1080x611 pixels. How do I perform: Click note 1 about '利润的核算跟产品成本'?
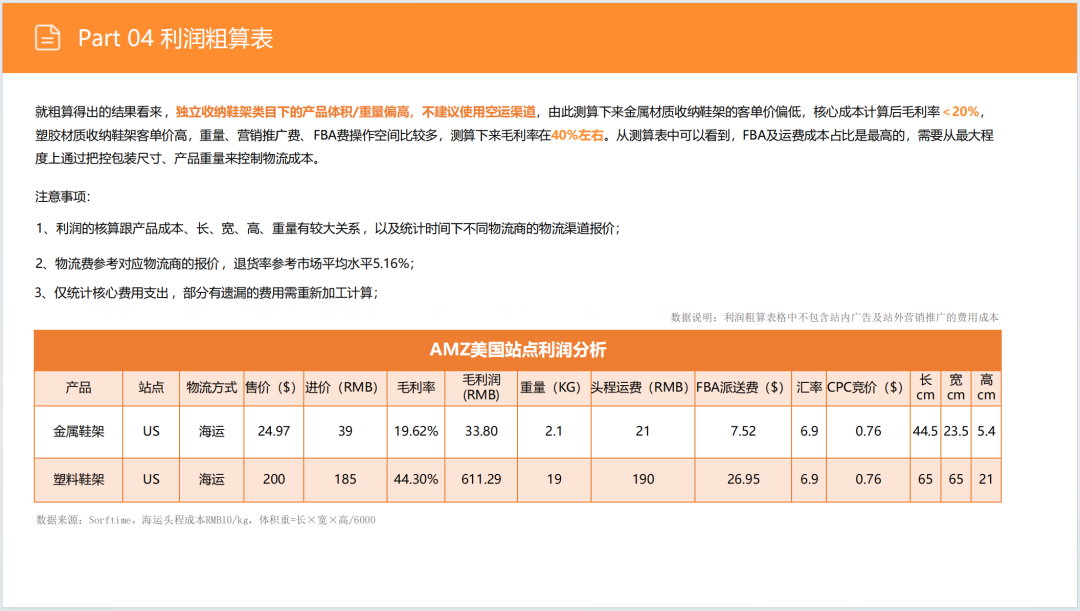[x=328, y=229]
